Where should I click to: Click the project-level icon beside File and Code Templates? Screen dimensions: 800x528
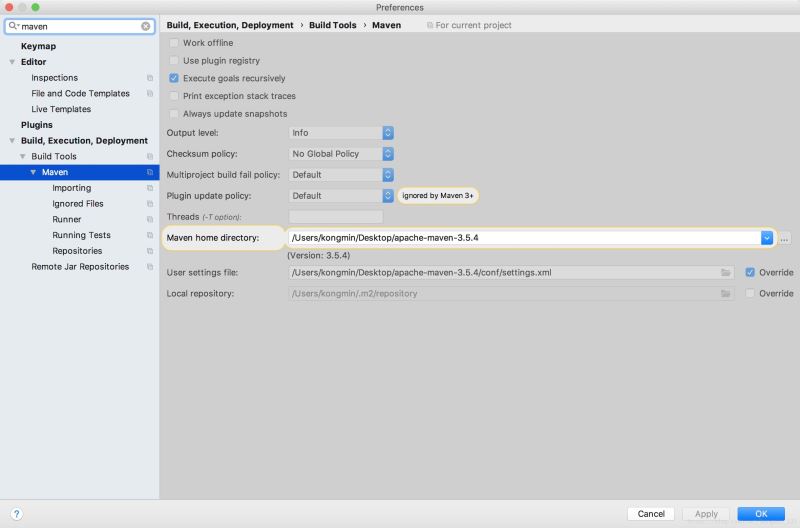[x=150, y=93]
